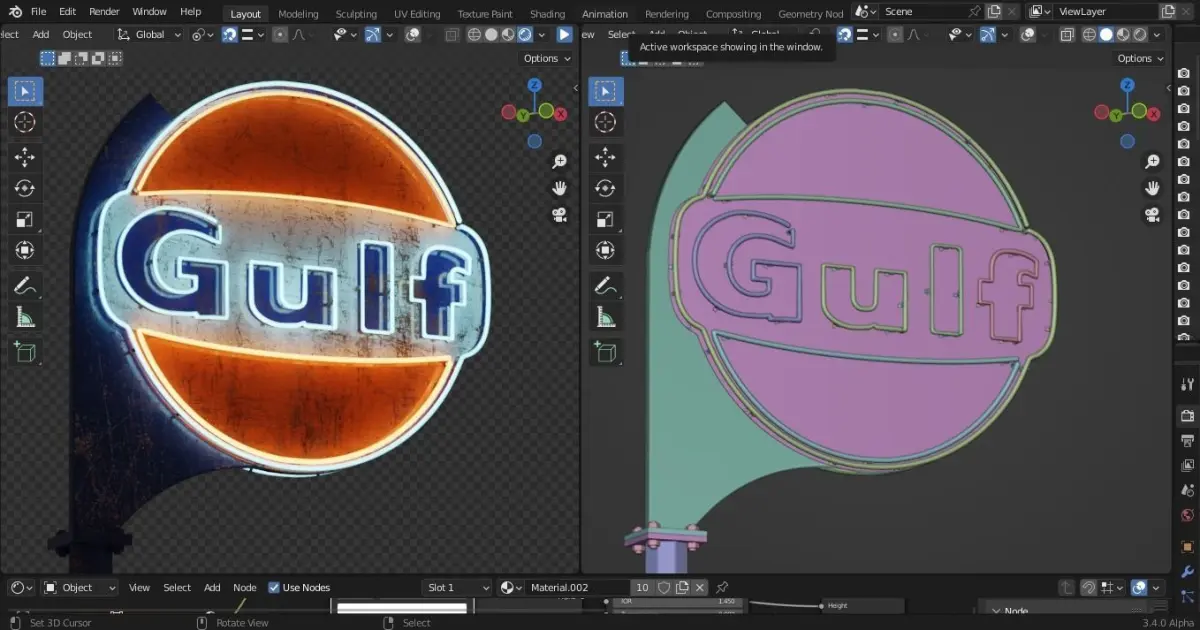Toggle snapping magnet in left viewport header
This screenshot has width=1200, height=630.
(x=230, y=34)
